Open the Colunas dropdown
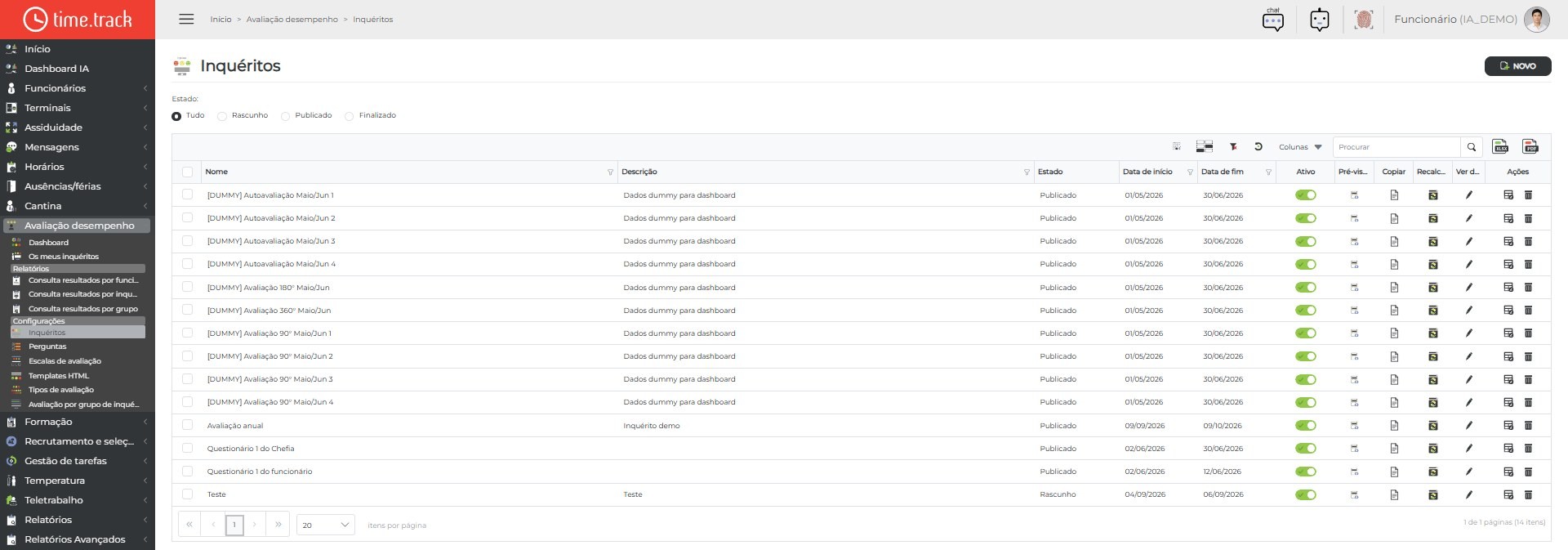This screenshot has height=550, width=1568. (1300, 147)
